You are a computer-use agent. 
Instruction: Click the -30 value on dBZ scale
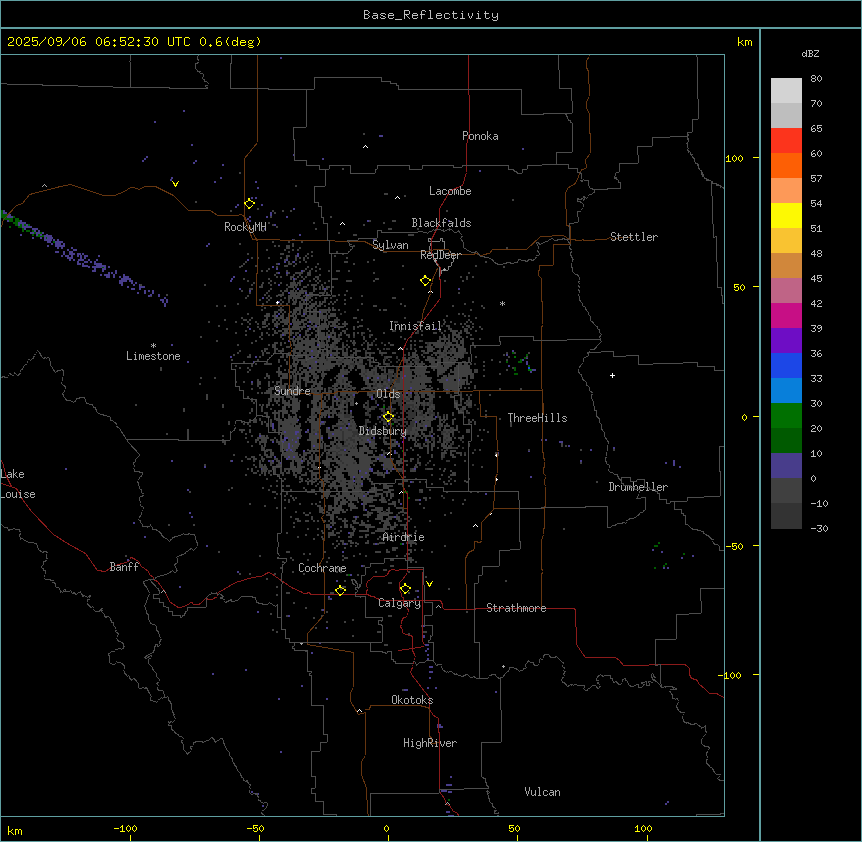(x=819, y=528)
